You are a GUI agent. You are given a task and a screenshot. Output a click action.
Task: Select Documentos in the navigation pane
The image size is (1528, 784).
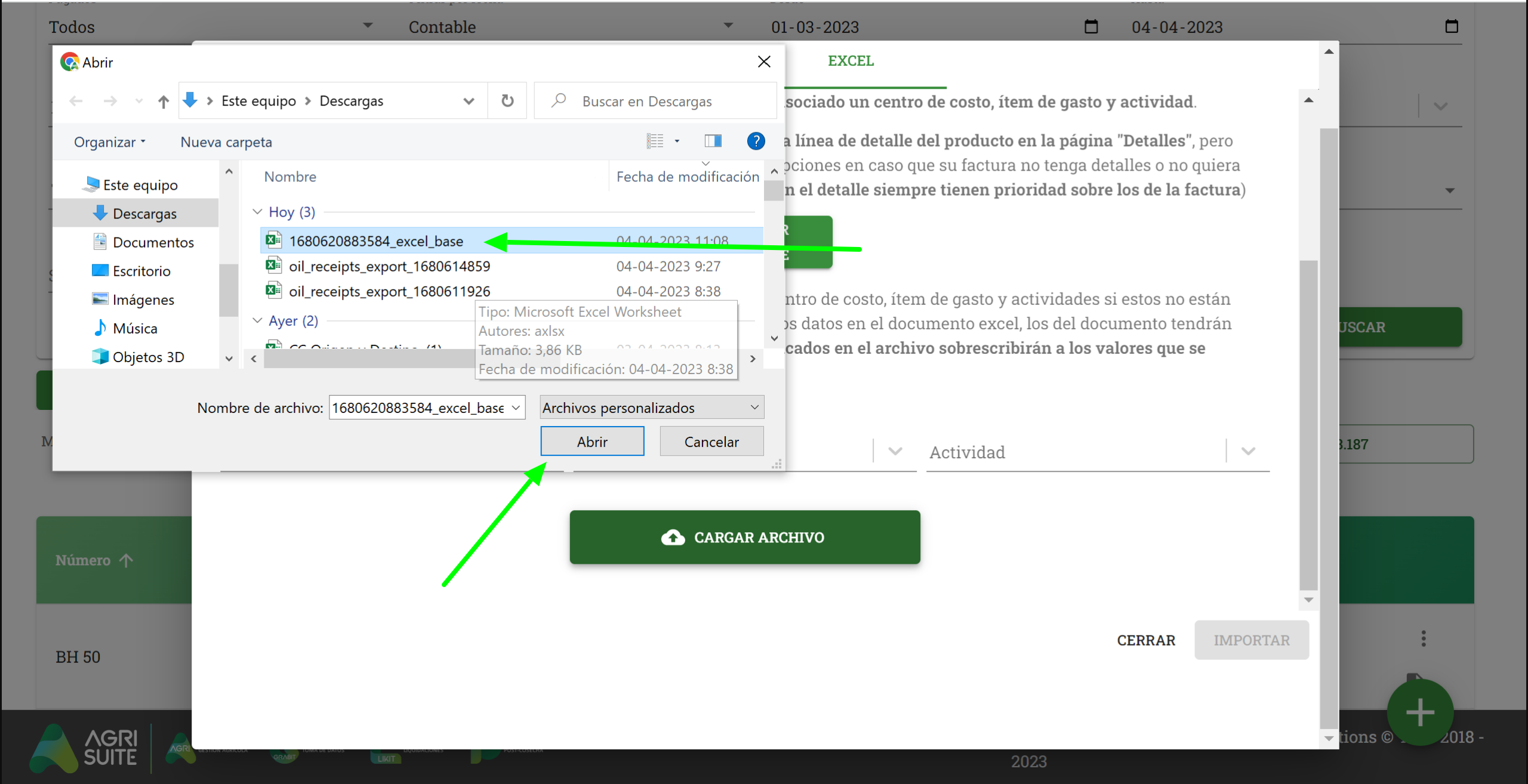pyautogui.click(x=153, y=242)
